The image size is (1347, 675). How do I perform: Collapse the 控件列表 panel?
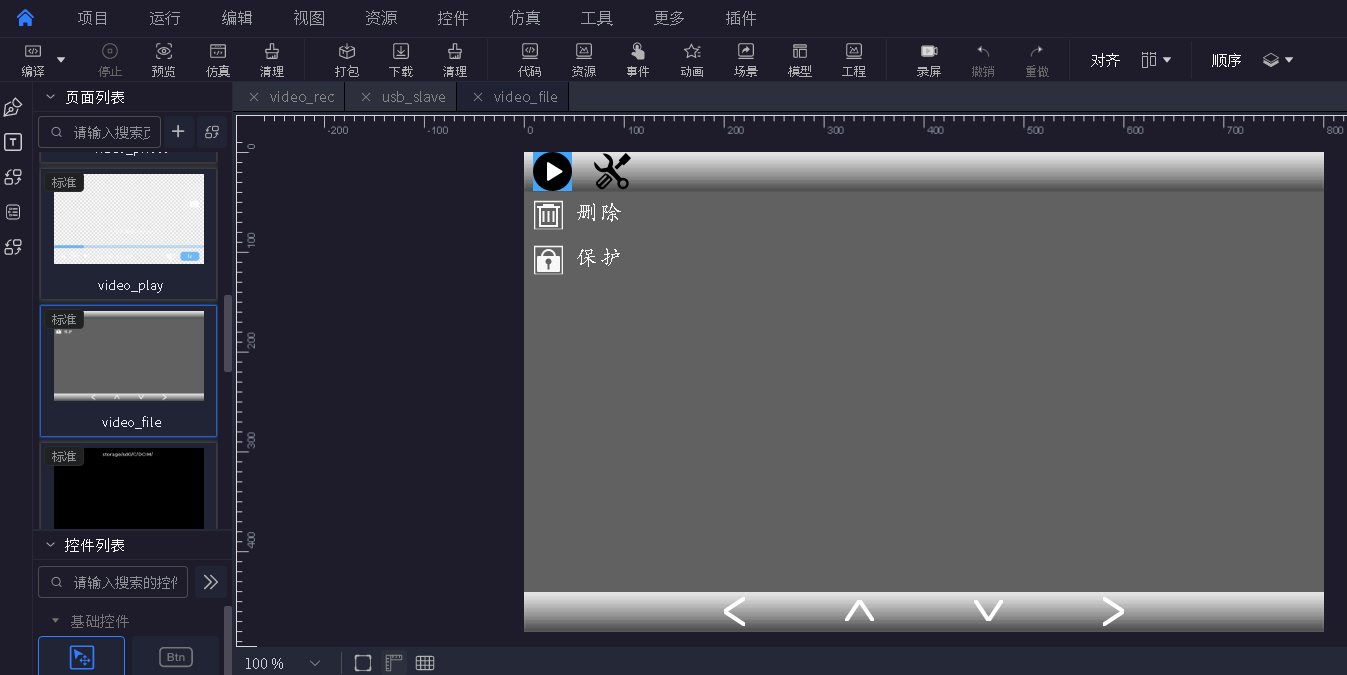50,545
